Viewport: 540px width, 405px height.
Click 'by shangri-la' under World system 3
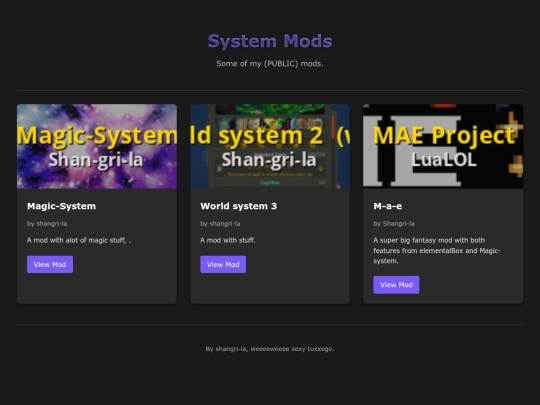(220, 224)
